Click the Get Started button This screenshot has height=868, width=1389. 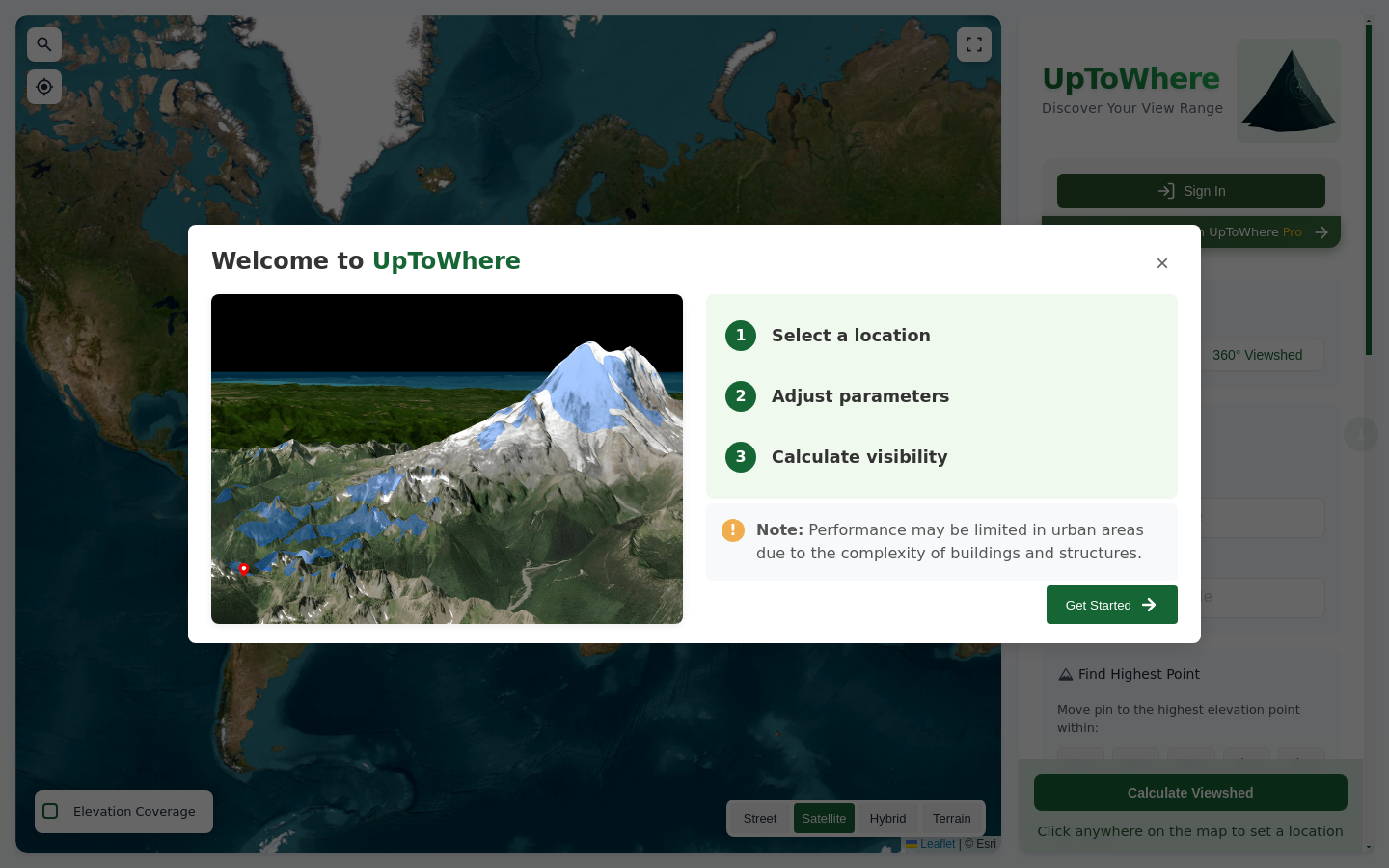tap(1112, 605)
